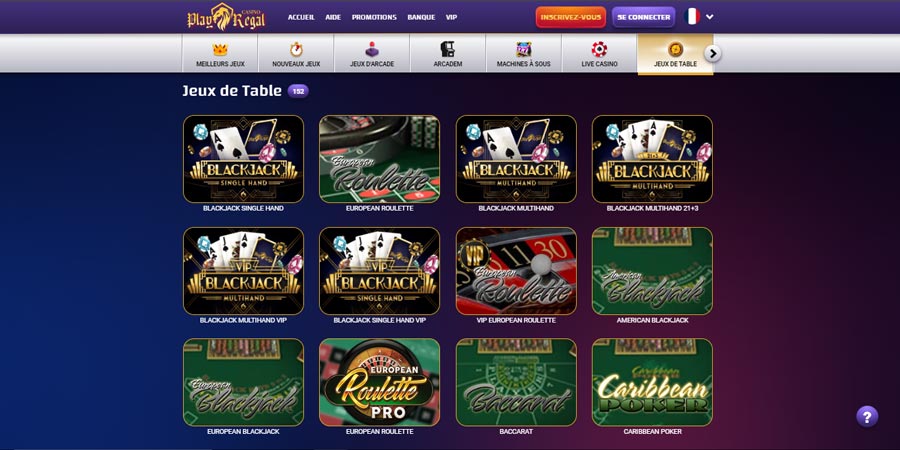Launch the Caribbean Poker game thumbnail
The image size is (900, 450).
(x=652, y=382)
